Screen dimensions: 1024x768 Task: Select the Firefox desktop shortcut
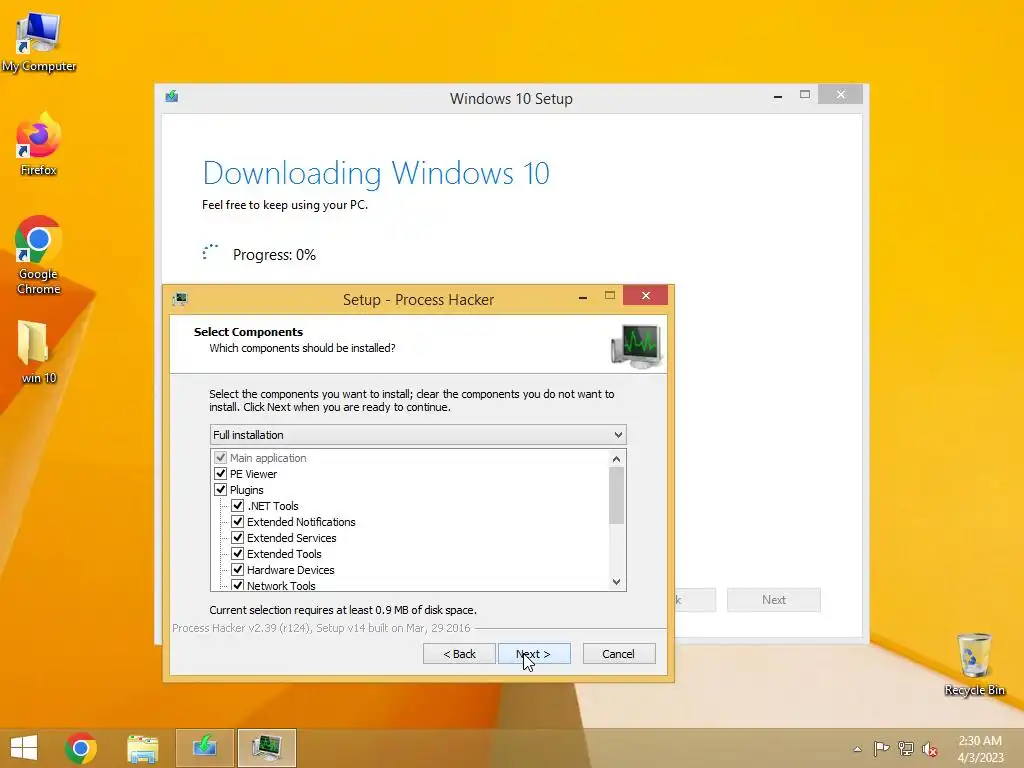(39, 144)
